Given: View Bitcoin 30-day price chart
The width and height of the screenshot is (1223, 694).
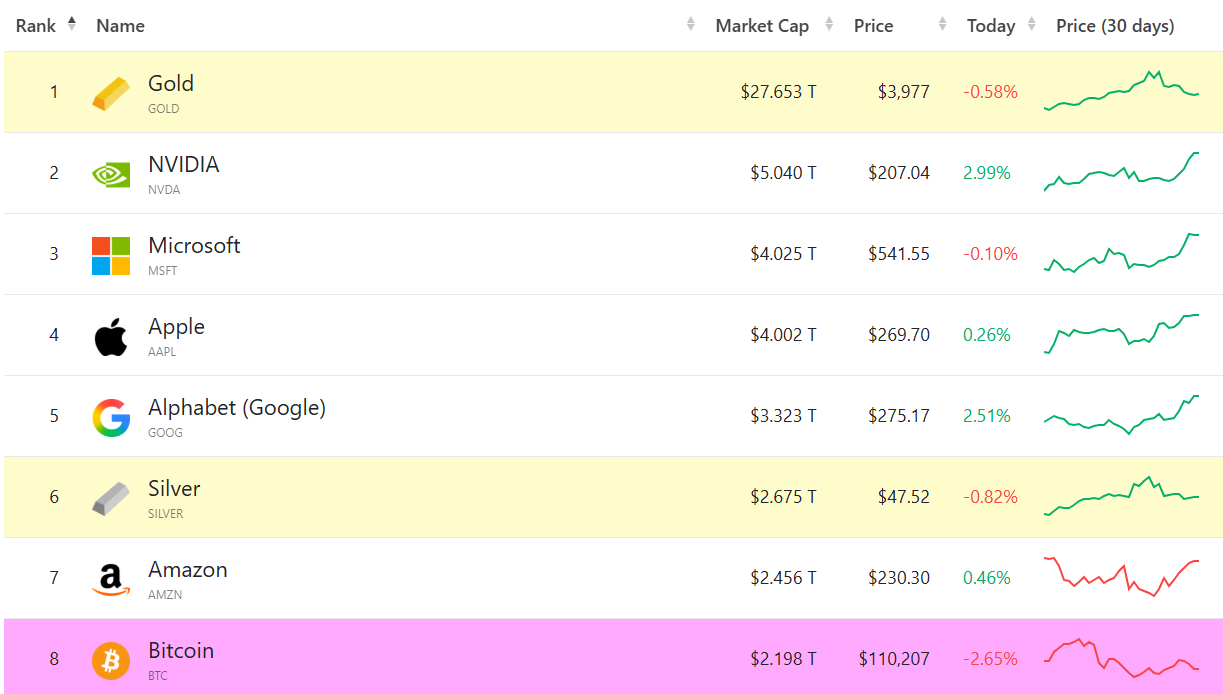Looking at the screenshot, I should [x=1121, y=658].
